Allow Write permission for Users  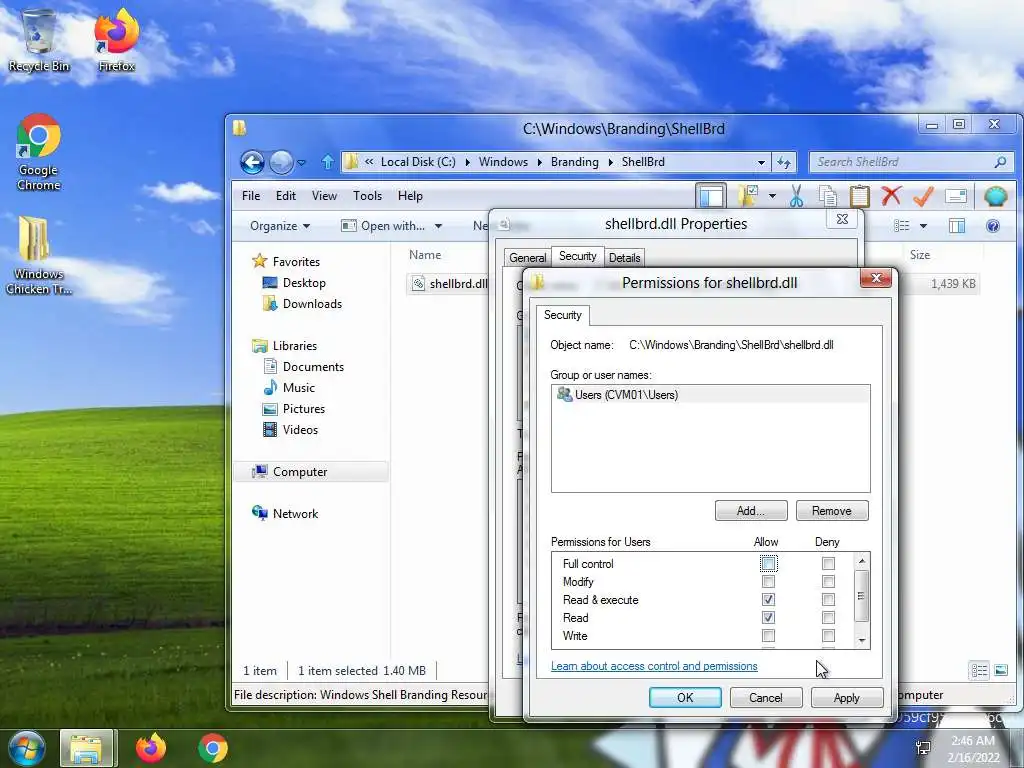pos(768,635)
